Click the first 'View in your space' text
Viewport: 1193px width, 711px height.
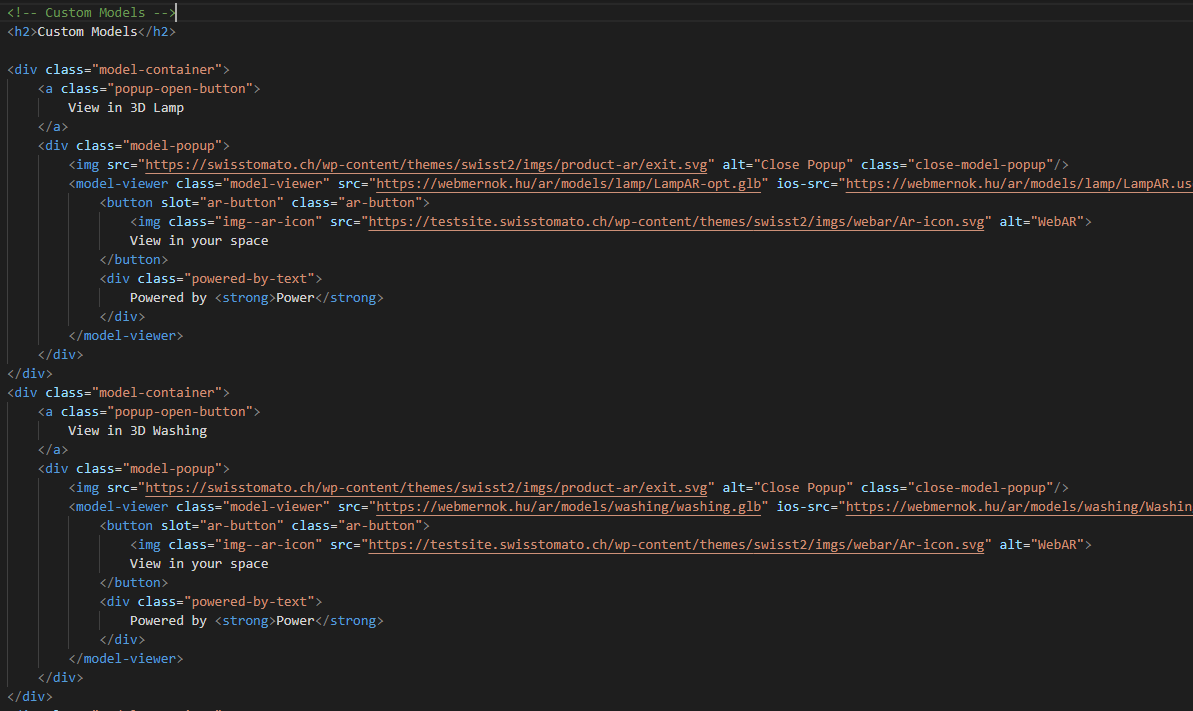pyautogui.click(x=199, y=241)
